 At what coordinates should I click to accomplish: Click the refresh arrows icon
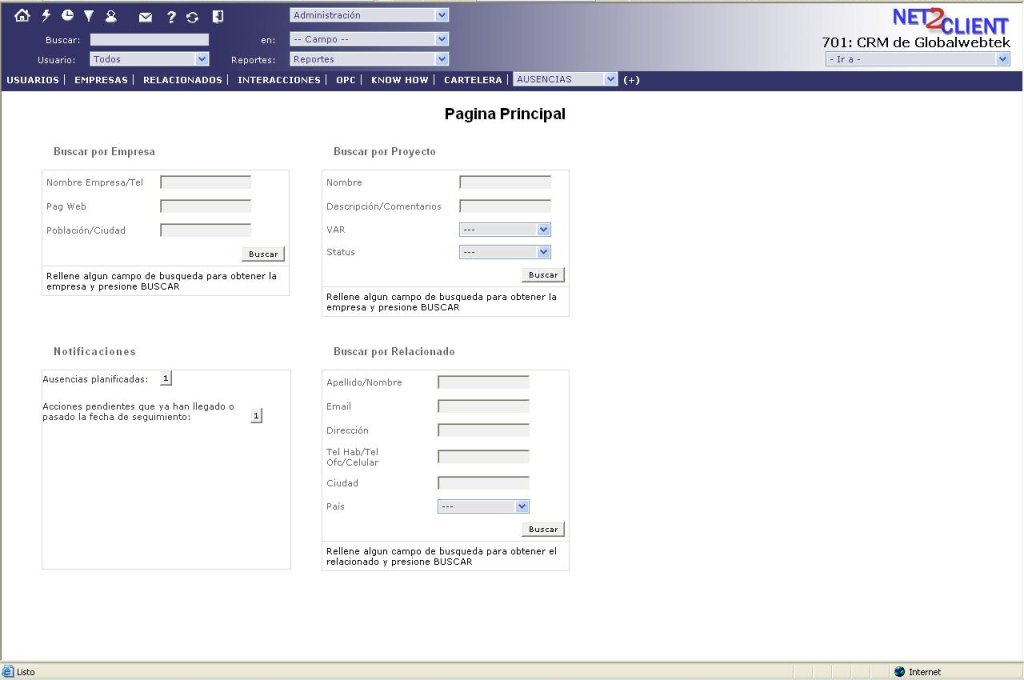tap(192, 17)
